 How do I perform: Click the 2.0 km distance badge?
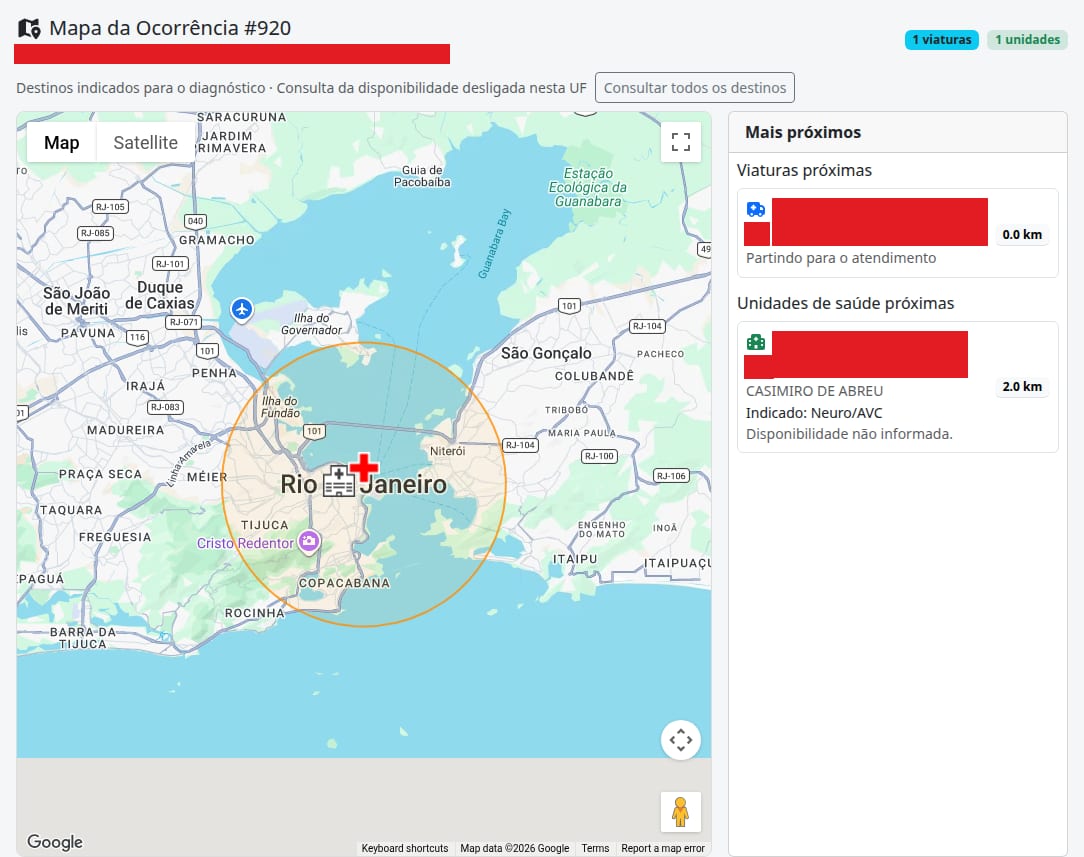(x=1022, y=386)
